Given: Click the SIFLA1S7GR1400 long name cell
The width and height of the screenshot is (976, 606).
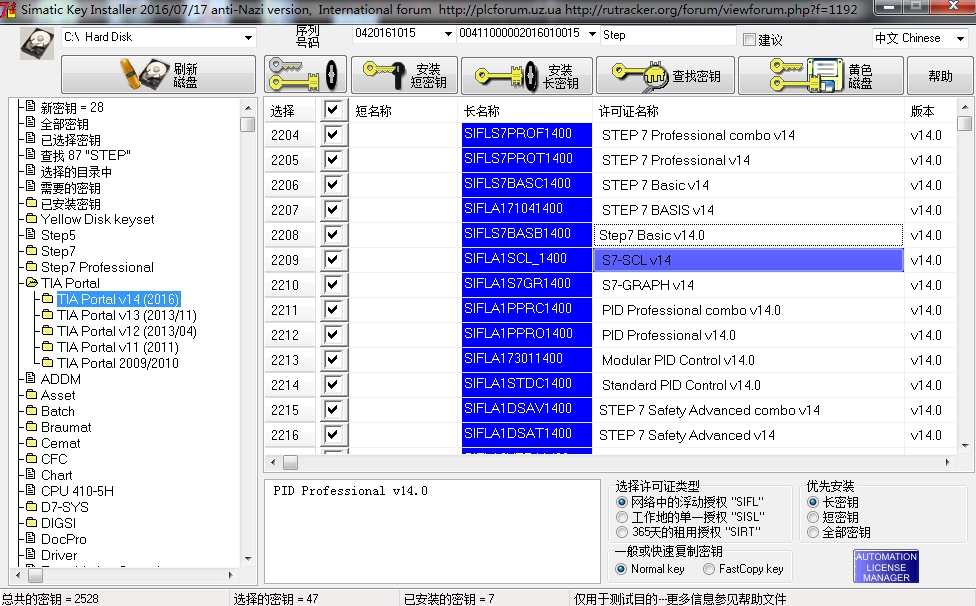Looking at the screenshot, I should click(x=527, y=285).
